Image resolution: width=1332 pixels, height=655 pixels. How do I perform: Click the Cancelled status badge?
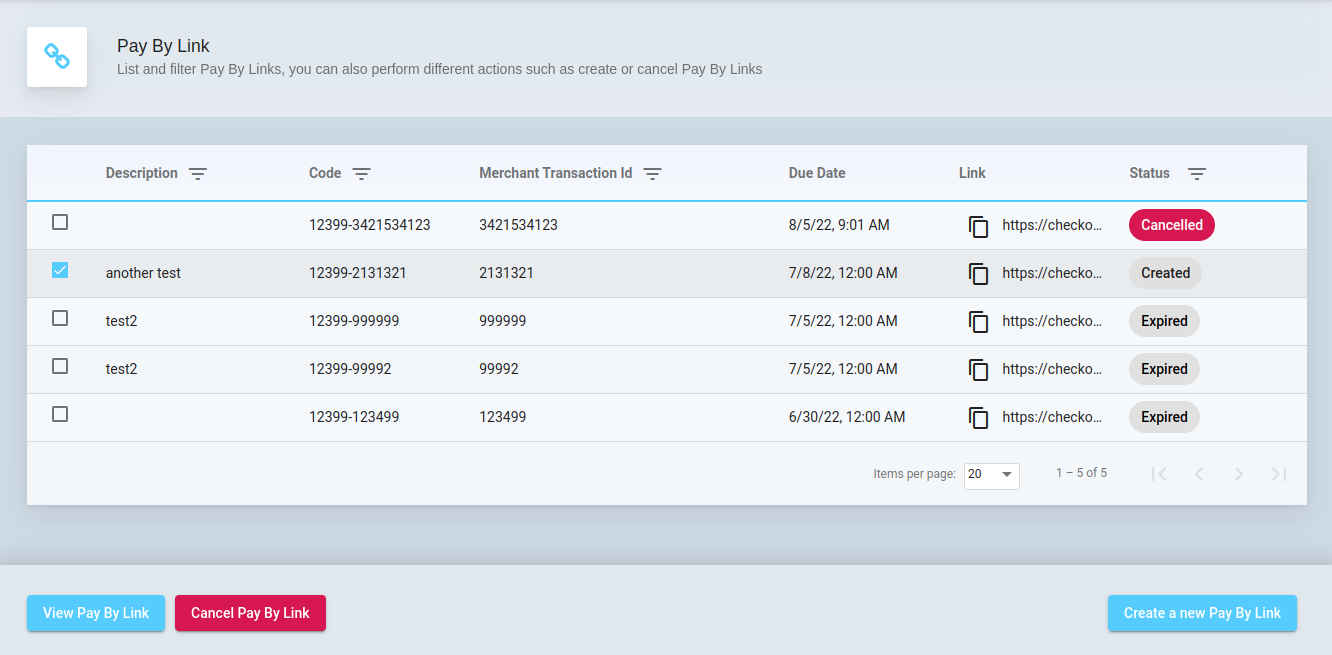click(x=1171, y=225)
